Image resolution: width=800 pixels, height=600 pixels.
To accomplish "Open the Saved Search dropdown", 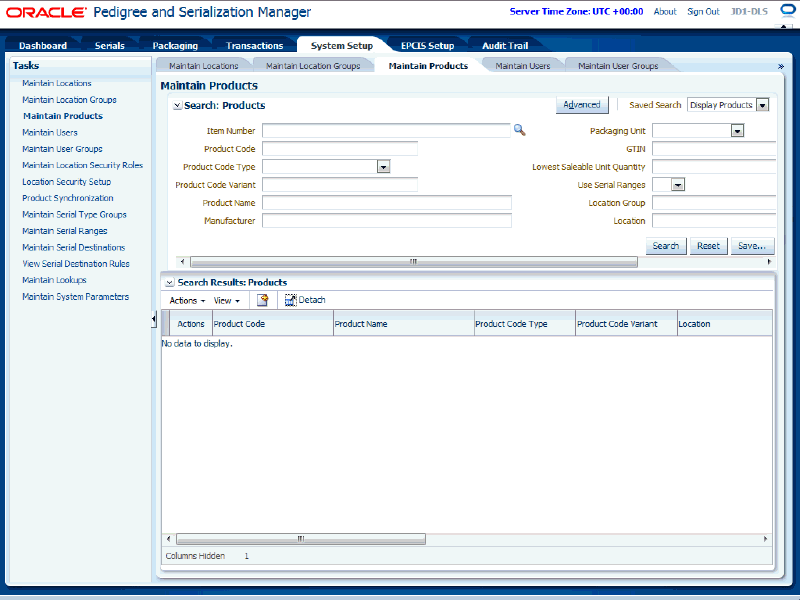I will pyautogui.click(x=762, y=105).
